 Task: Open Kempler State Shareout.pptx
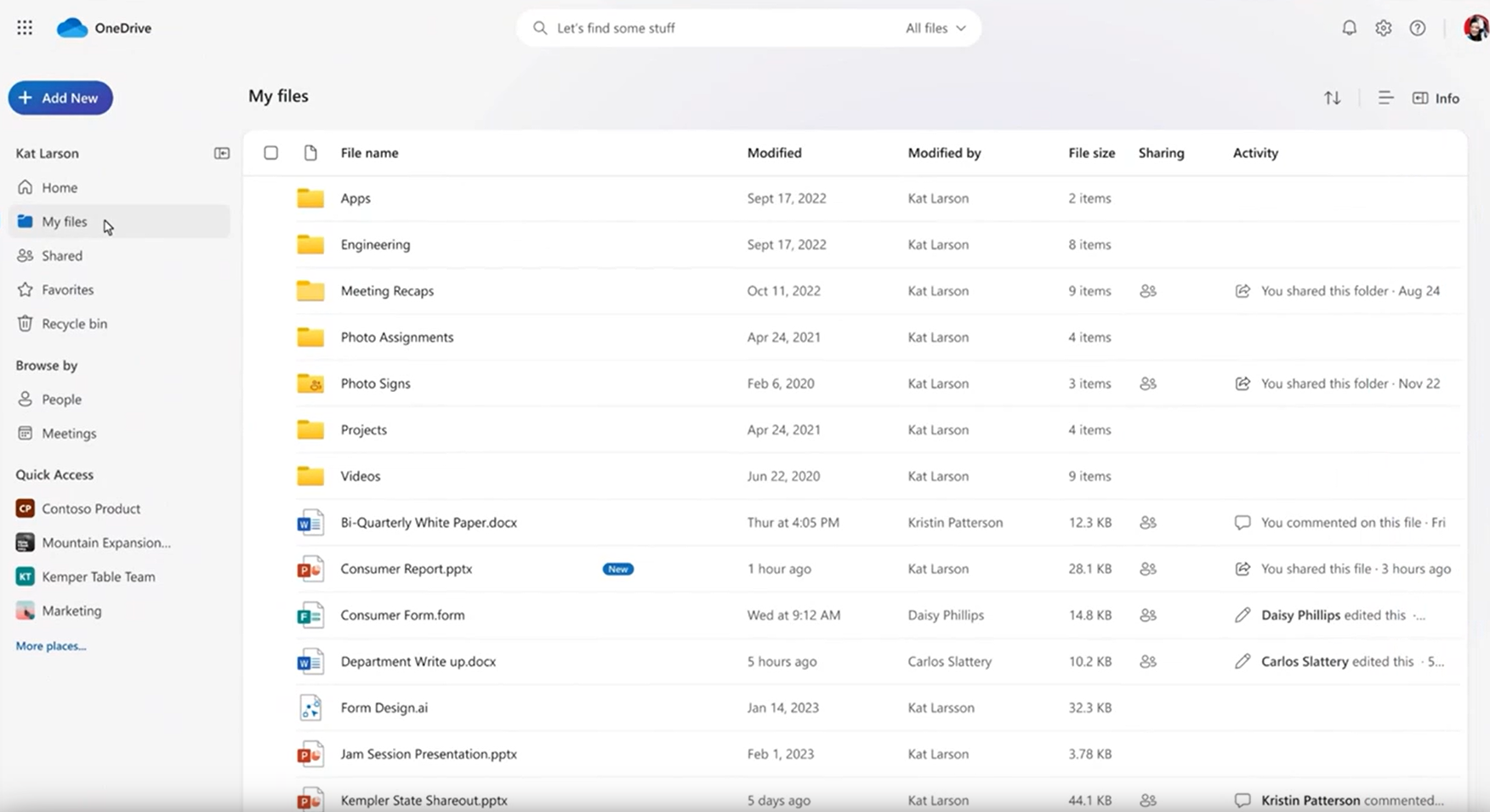tap(424, 800)
